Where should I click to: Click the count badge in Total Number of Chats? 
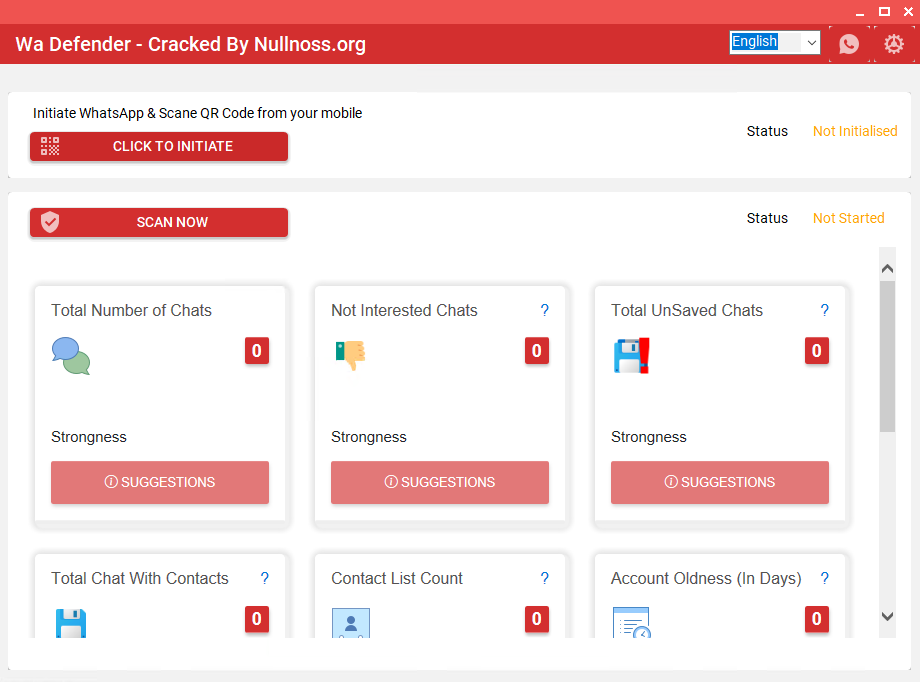pos(257,351)
